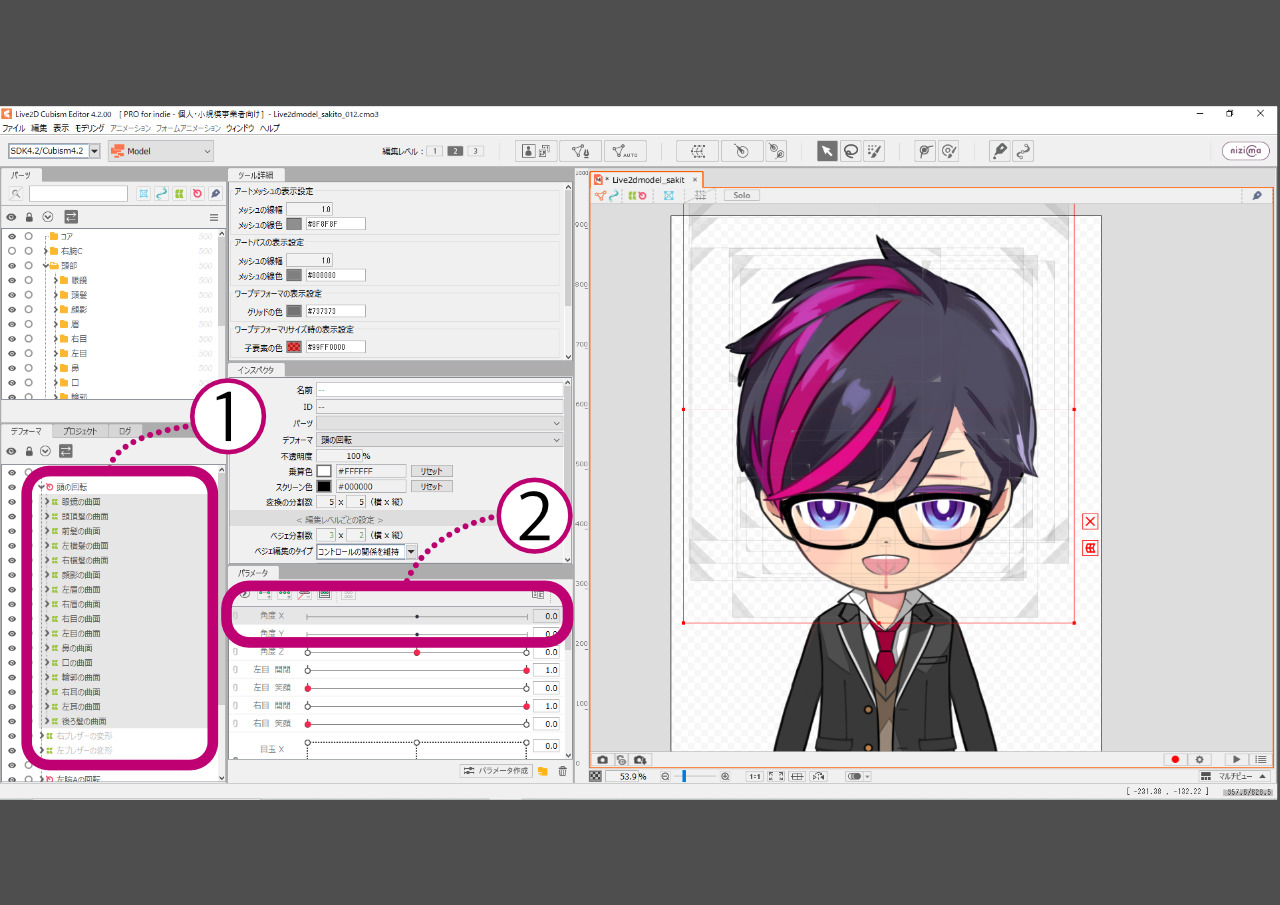Open the SDK4.2/Cubism4.2 version dropdown
The width and height of the screenshot is (1280, 905).
(95, 151)
